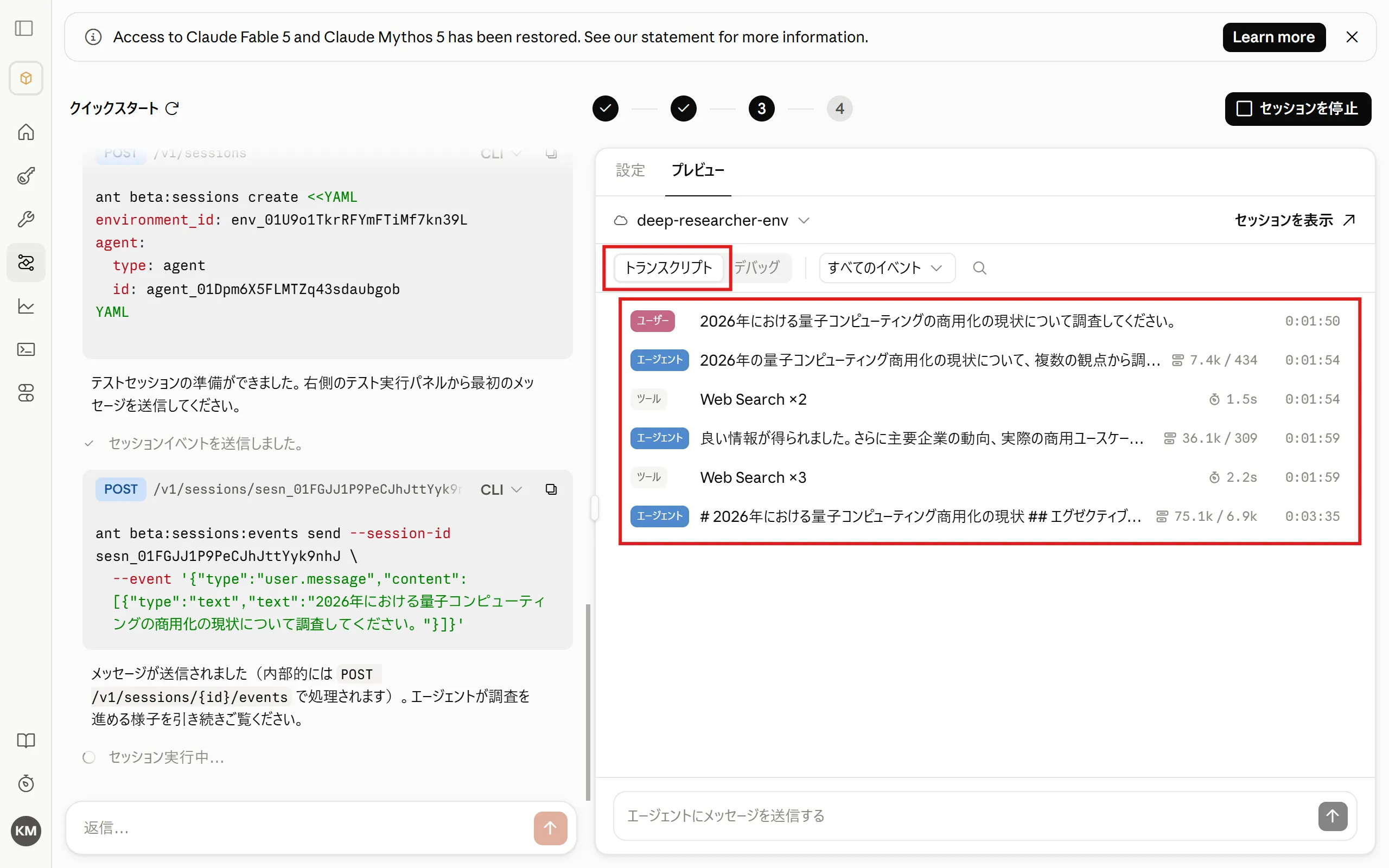The image size is (1389, 868).
Task: Dismiss the announcement banner
Action: (1352, 37)
